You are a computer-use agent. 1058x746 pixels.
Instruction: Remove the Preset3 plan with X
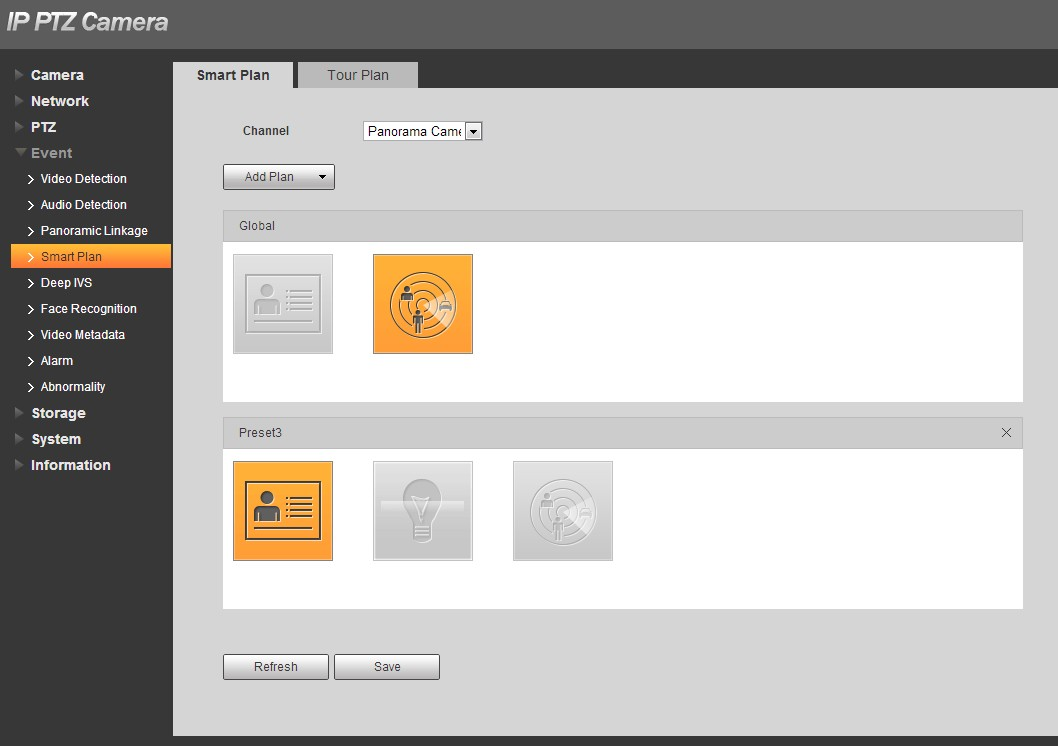[1006, 432]
